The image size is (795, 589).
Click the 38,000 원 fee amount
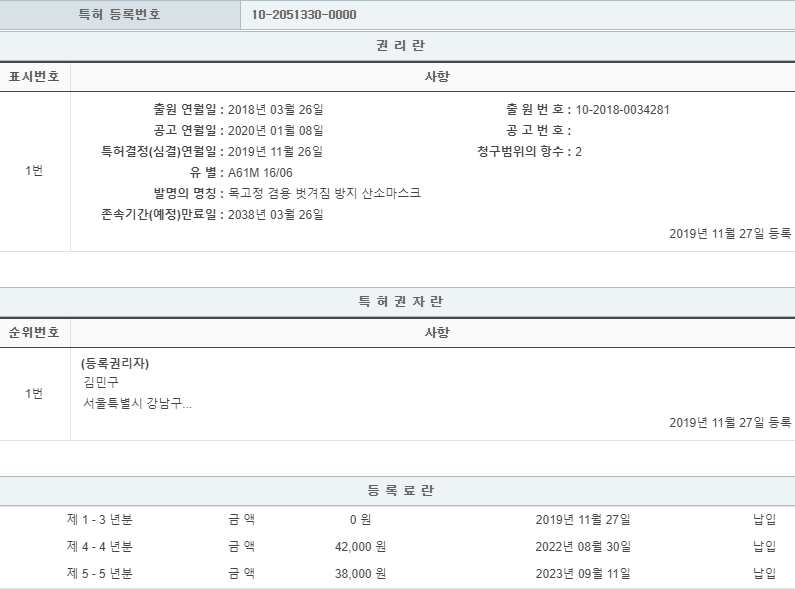click(360, 573)
